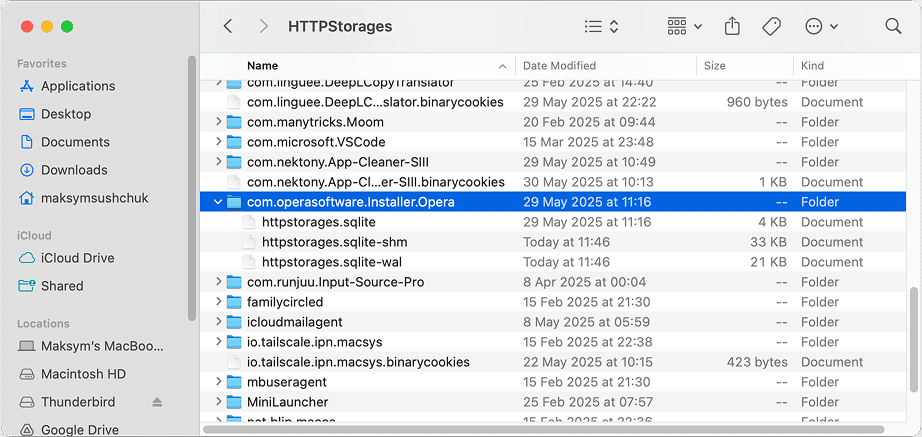The width and height of the screenshot is (922, 437).
Task: Click the MiniLauncher folder icon
Action: (x=235, y=402)
